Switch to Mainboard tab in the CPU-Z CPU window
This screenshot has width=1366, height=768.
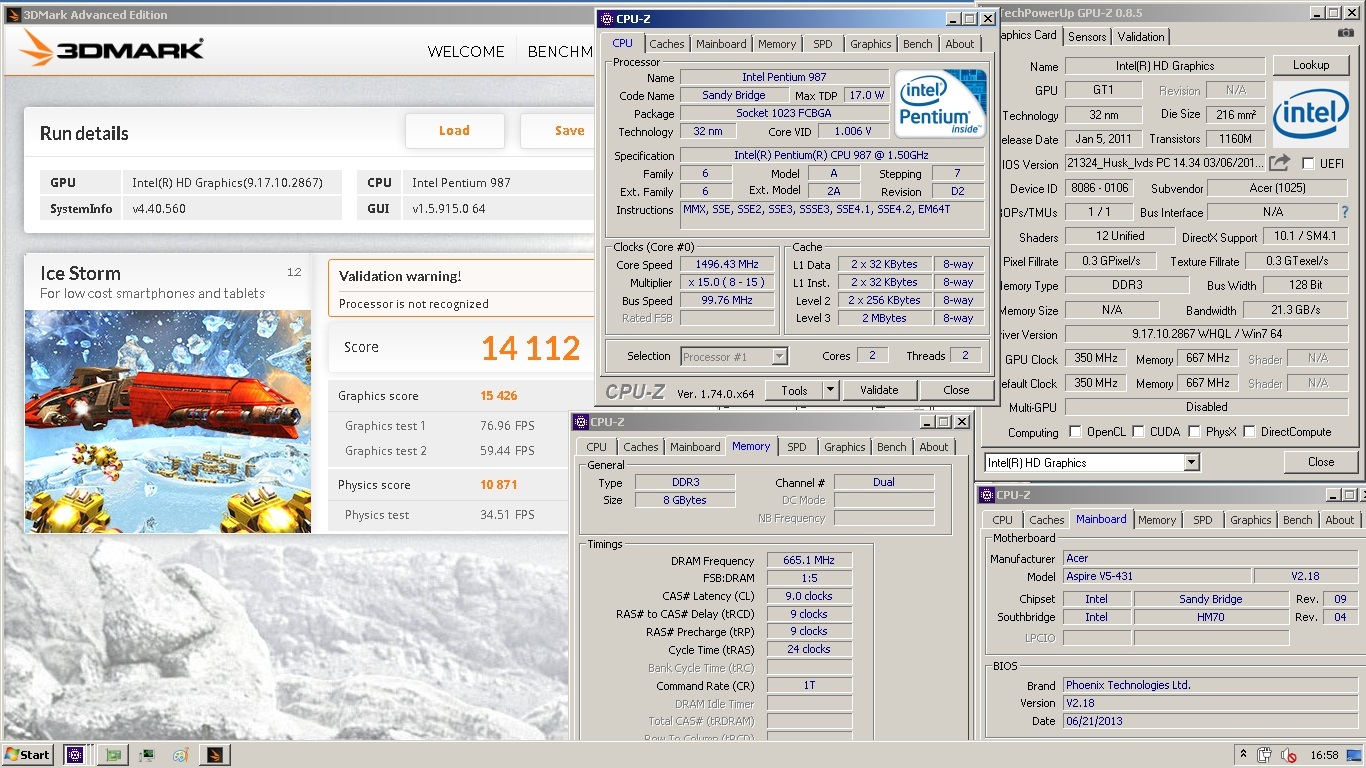point(721,44)
